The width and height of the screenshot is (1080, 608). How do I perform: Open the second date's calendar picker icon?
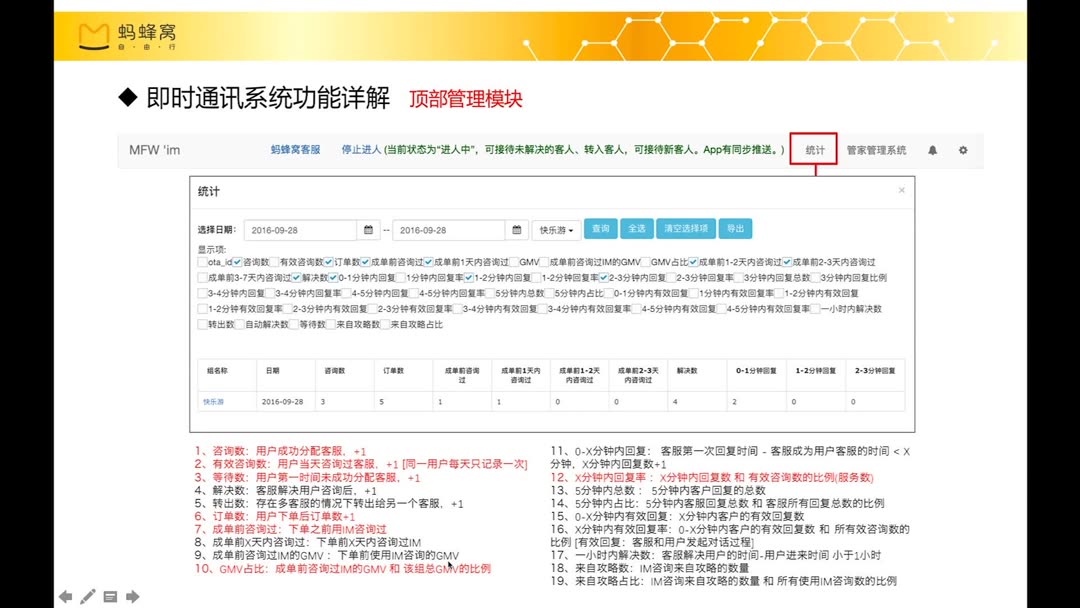coord(516,229)
